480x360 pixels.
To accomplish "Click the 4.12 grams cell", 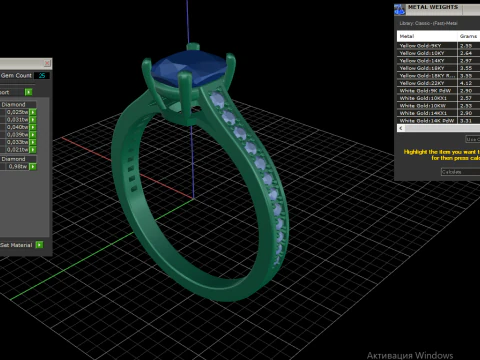I will coord(468,83).
